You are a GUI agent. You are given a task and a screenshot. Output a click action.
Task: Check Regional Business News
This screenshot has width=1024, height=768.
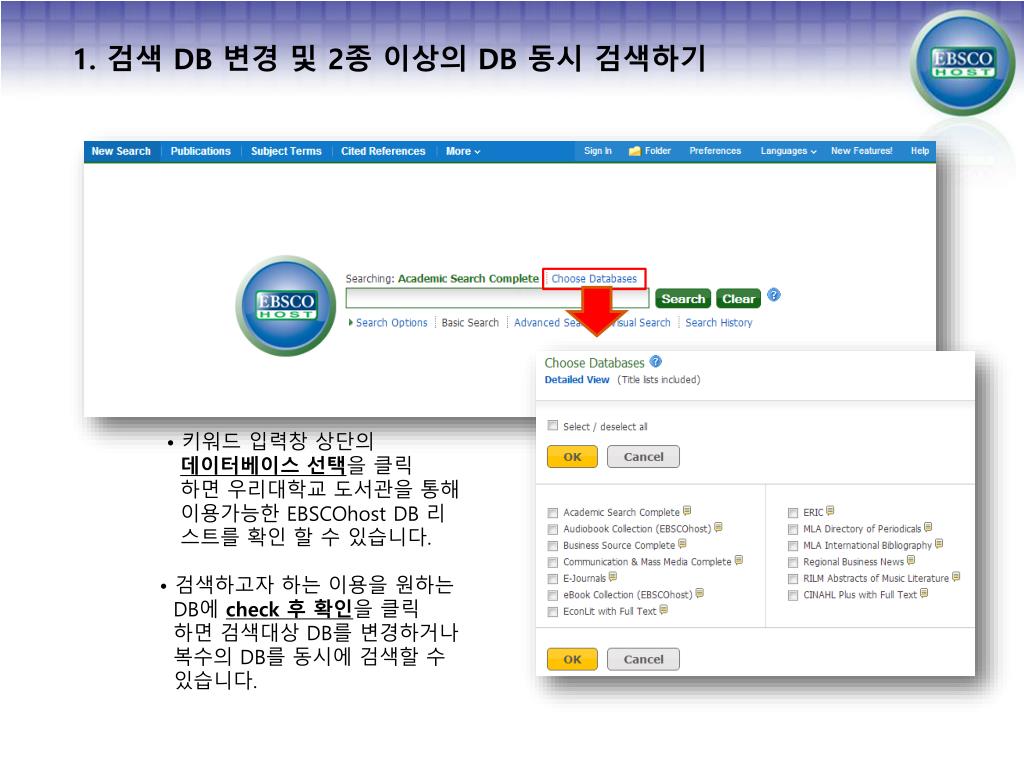pos(793,562)
